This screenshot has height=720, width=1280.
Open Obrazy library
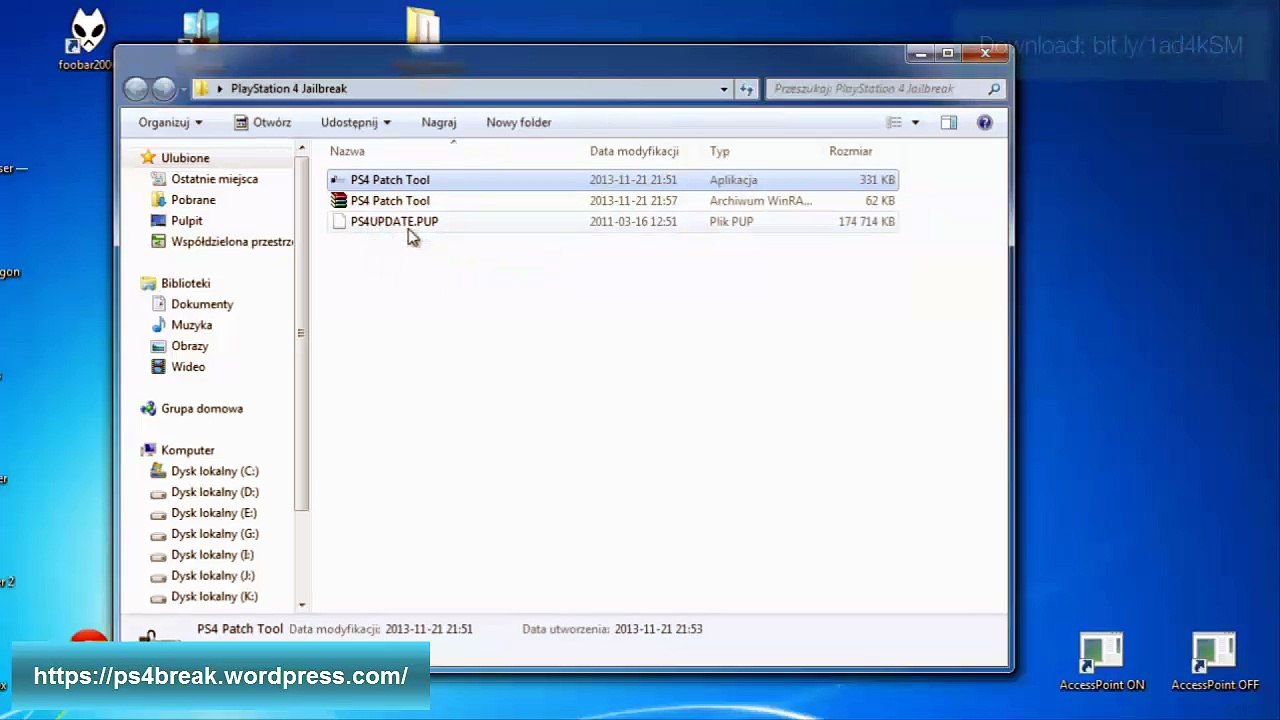point(190,346)
